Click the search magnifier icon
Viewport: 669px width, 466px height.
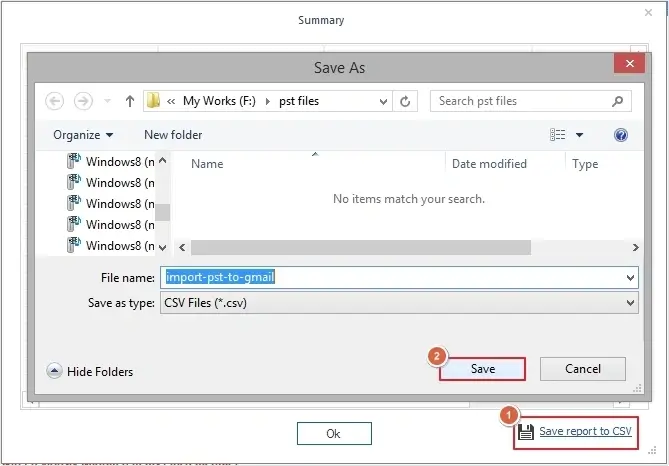[x=617, y=101]
